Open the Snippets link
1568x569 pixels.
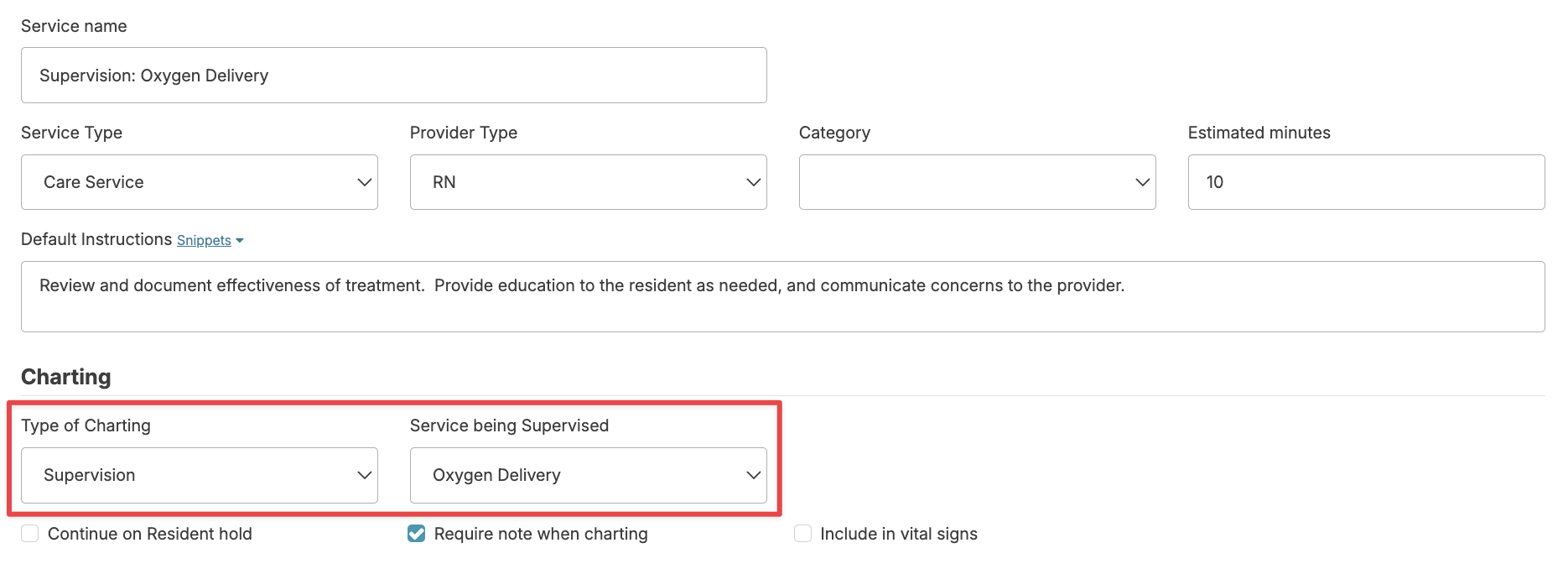204,241
